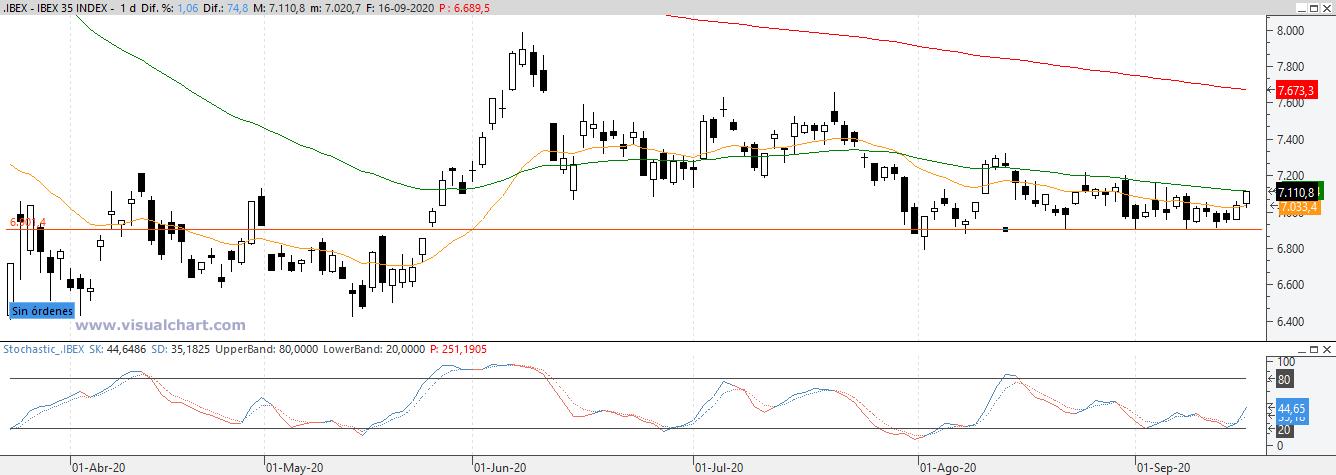Click the '1 d' timeframe label

[x=141, y=7]
